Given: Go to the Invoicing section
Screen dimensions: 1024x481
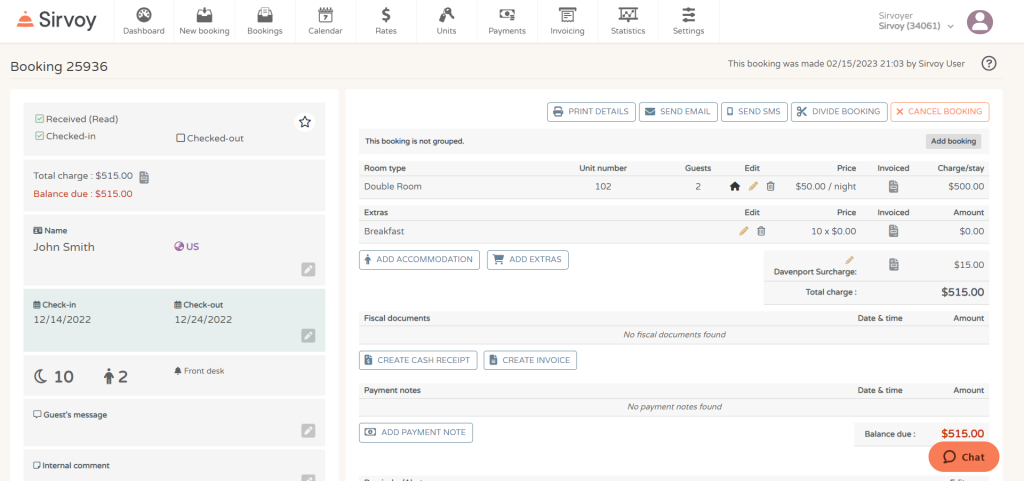Looking at the screenshot, I should pos(567,22).
